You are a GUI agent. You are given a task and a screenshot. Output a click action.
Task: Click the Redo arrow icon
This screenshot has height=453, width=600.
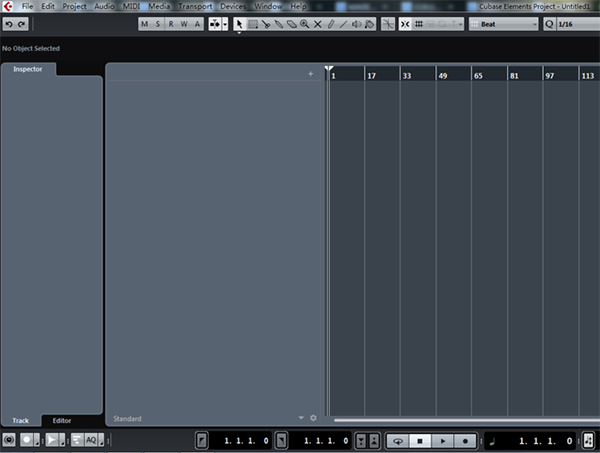pos(22,23)
